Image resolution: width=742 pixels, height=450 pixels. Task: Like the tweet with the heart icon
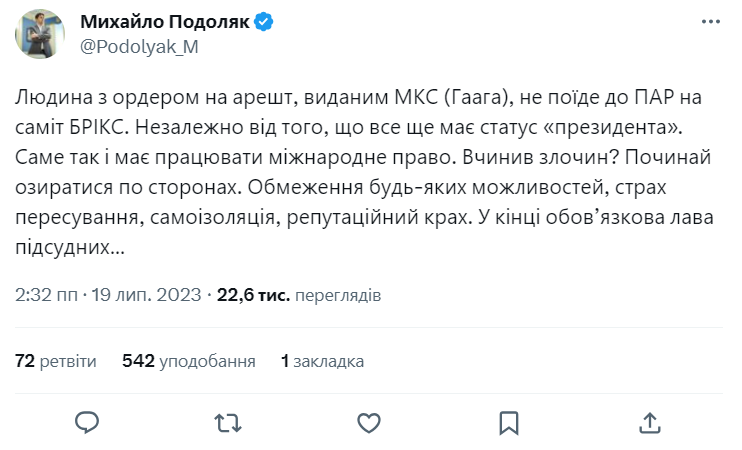369,422
